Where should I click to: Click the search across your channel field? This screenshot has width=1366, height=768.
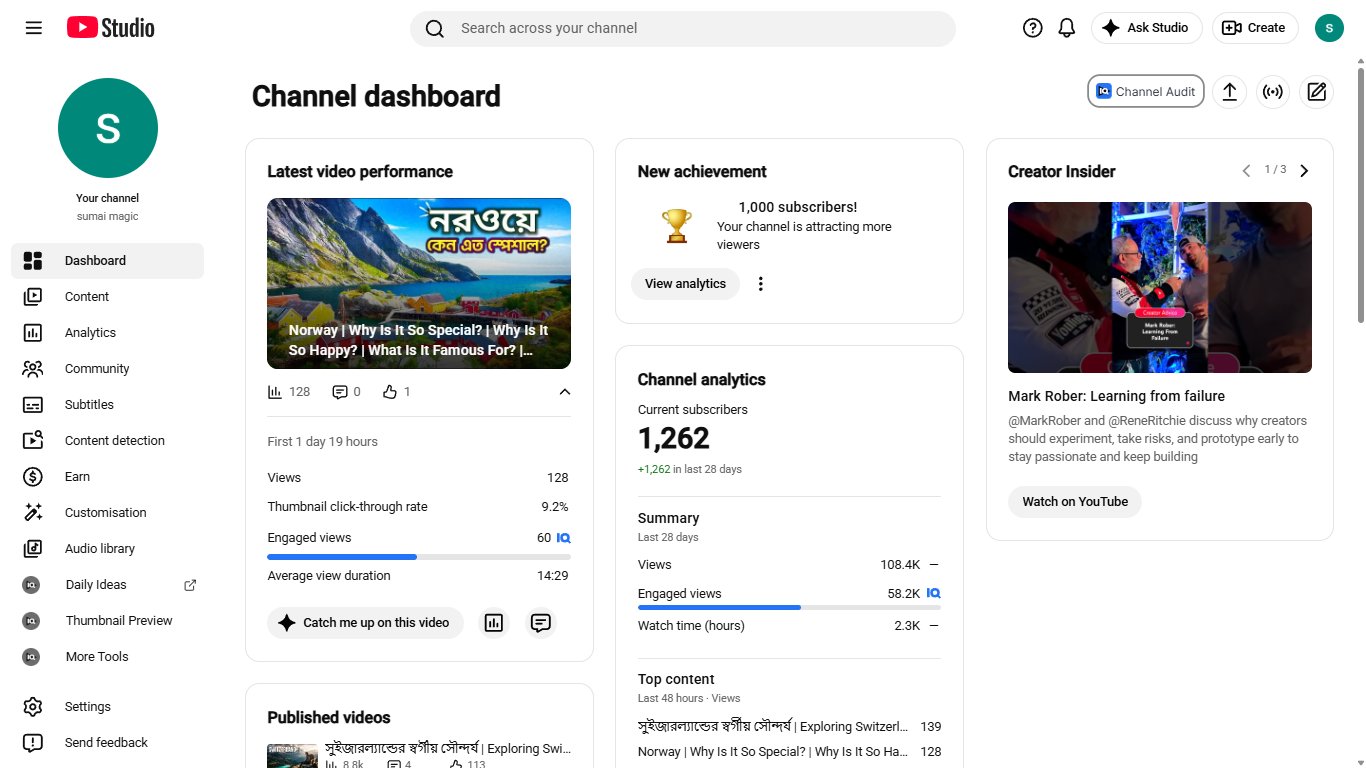pos(683,29)
